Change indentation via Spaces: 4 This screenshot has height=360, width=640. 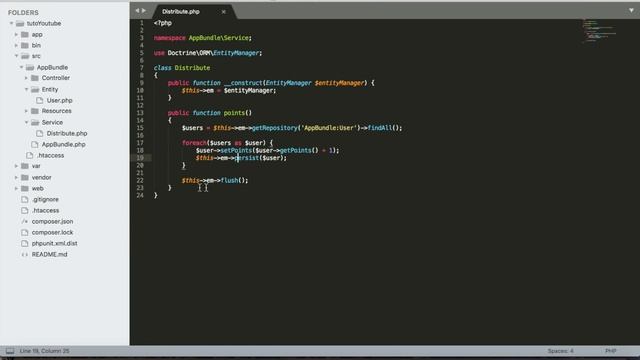pos(560,351)
